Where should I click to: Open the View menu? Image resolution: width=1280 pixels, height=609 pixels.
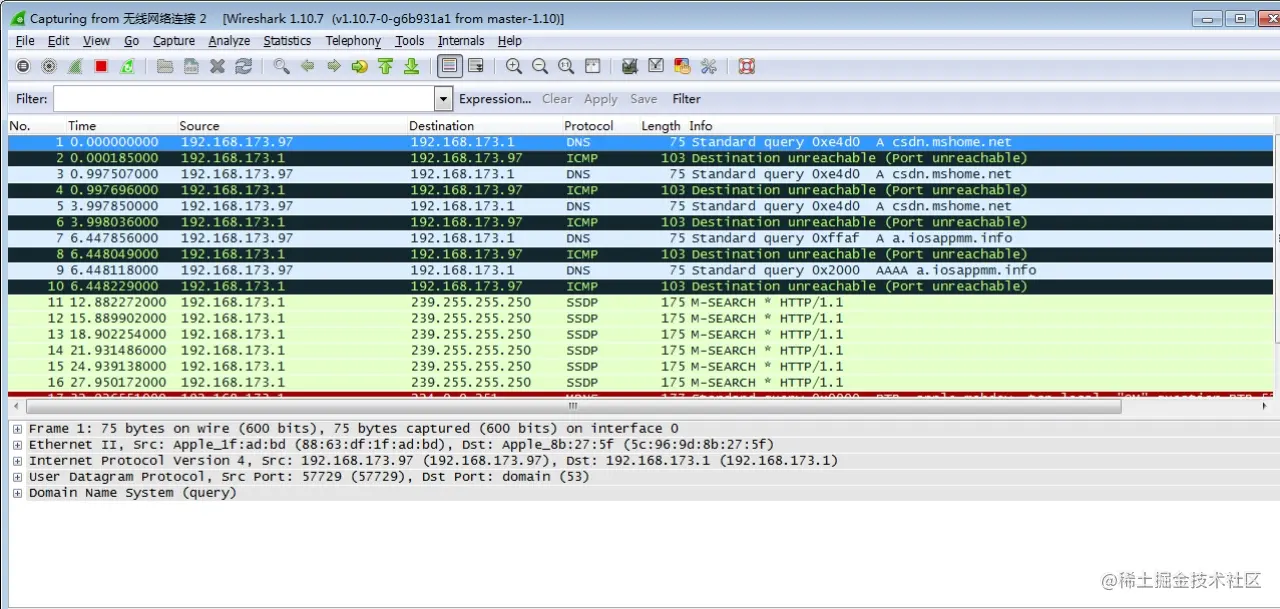(x=97, y=41)
